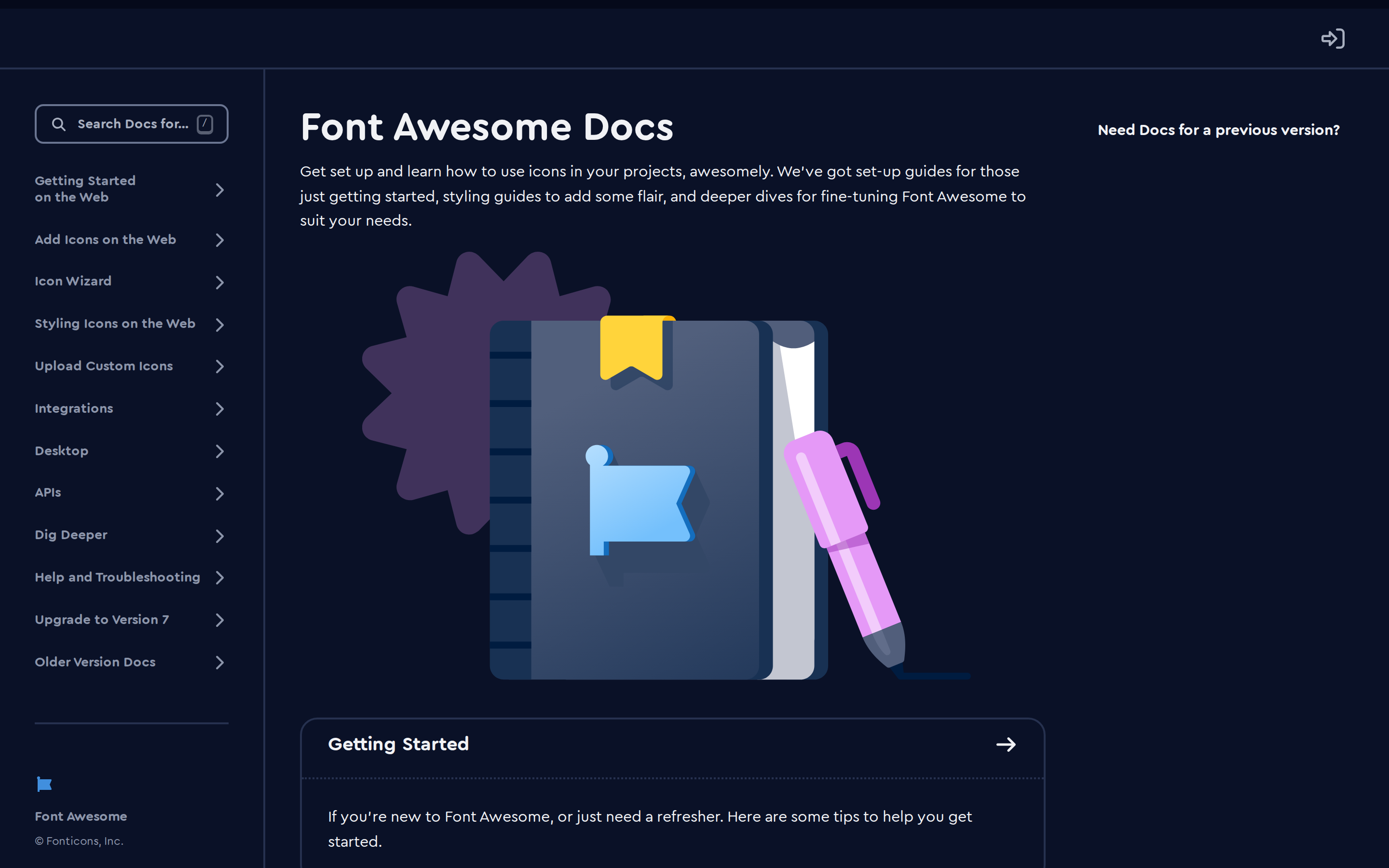The image size is (1389, 868).
Task: Open Older Version Docs in sidebar
Action: pos(95,662)
